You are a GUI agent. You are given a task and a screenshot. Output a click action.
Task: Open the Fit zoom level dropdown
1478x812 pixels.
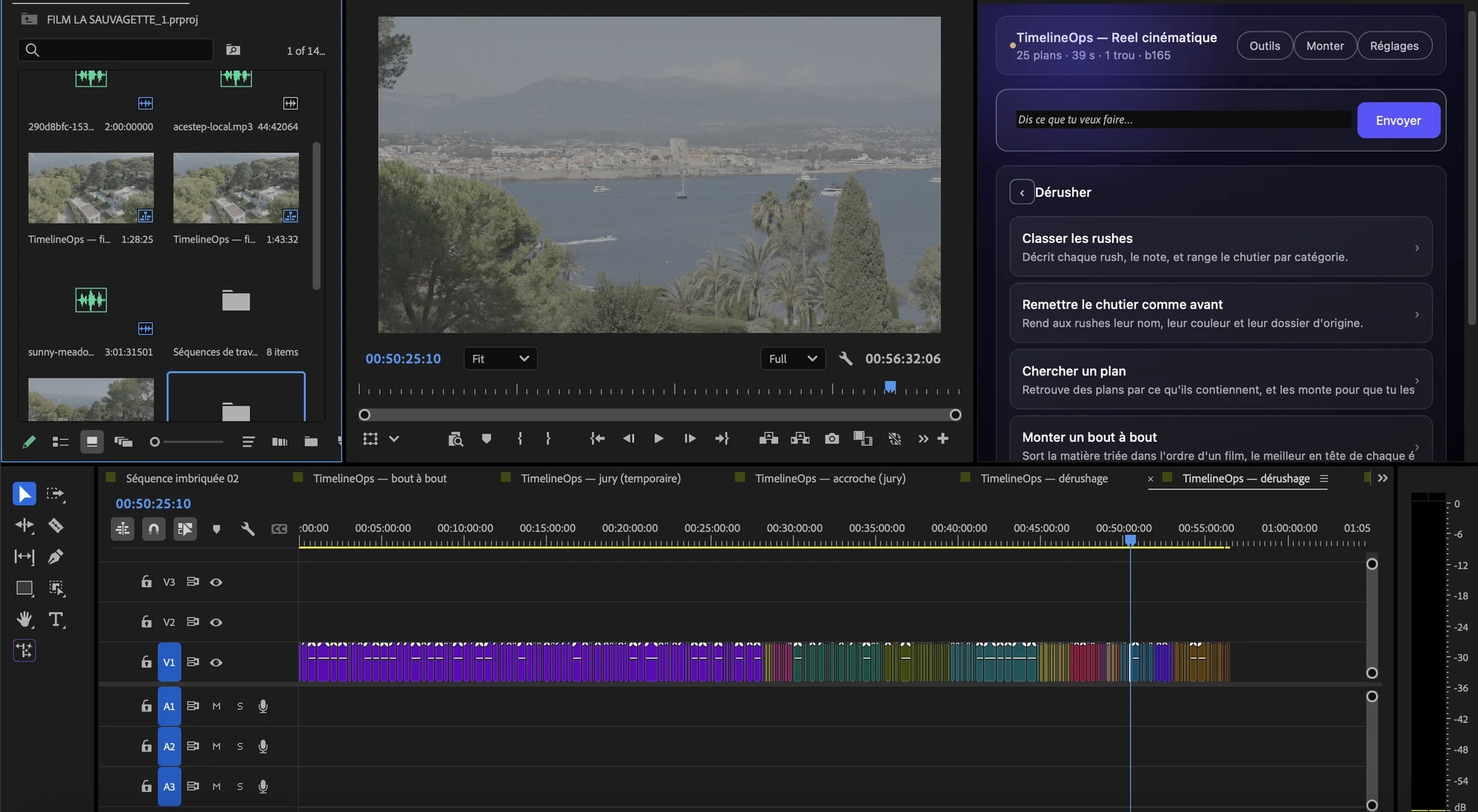coord(500,358)
